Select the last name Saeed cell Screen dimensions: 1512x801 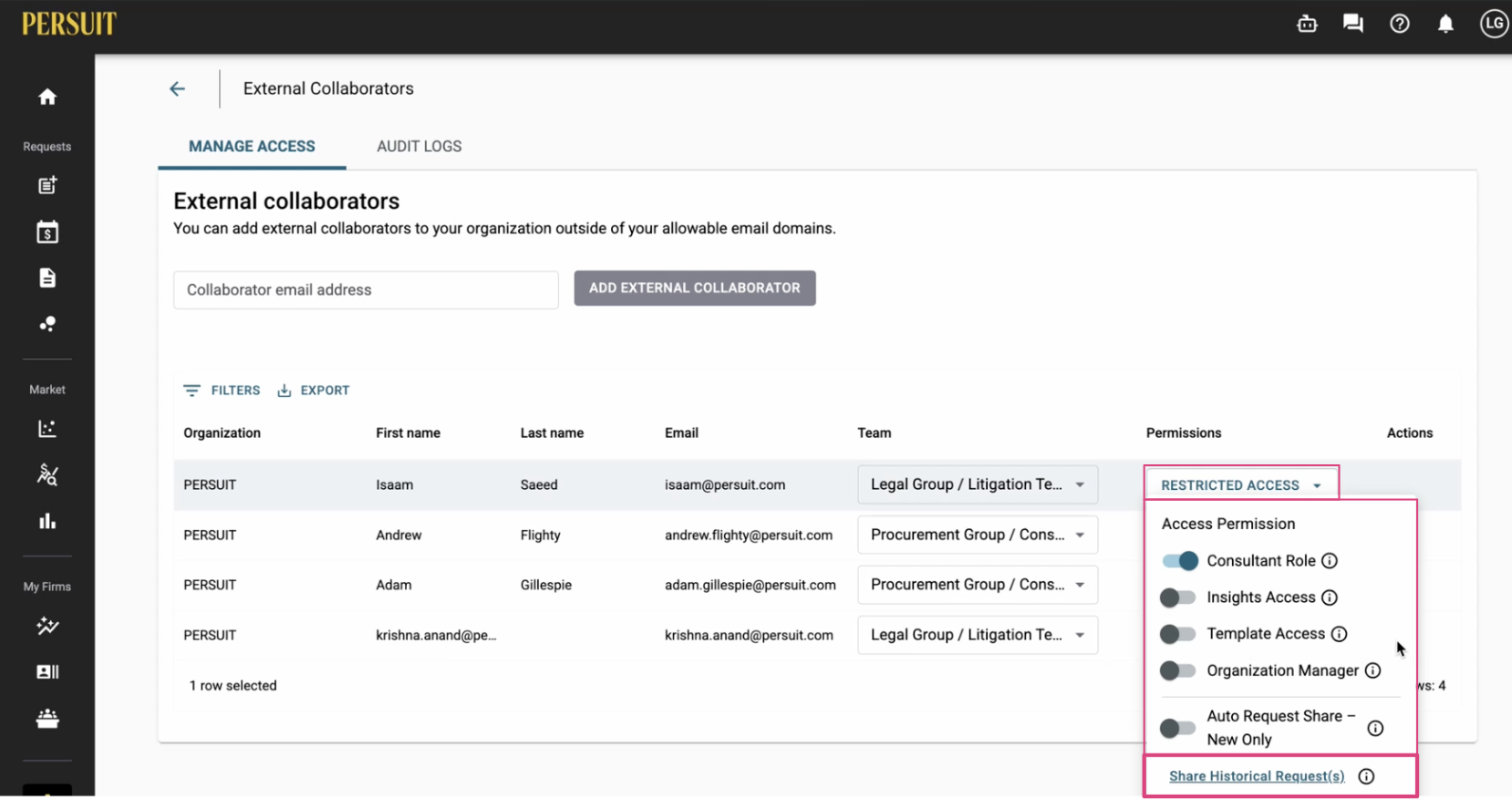[x=539, y=485]
